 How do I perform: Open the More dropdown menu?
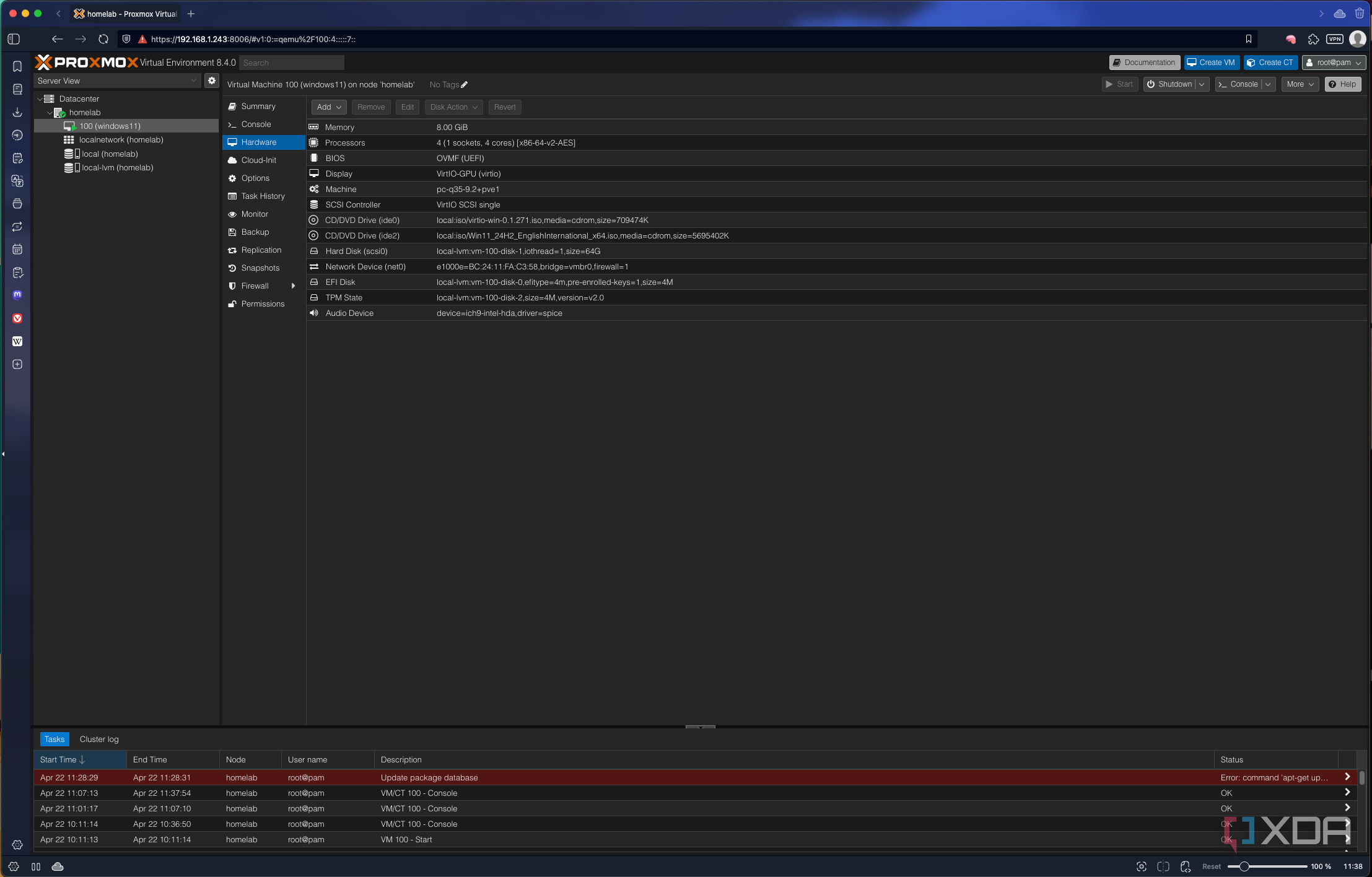(1300, 84)
